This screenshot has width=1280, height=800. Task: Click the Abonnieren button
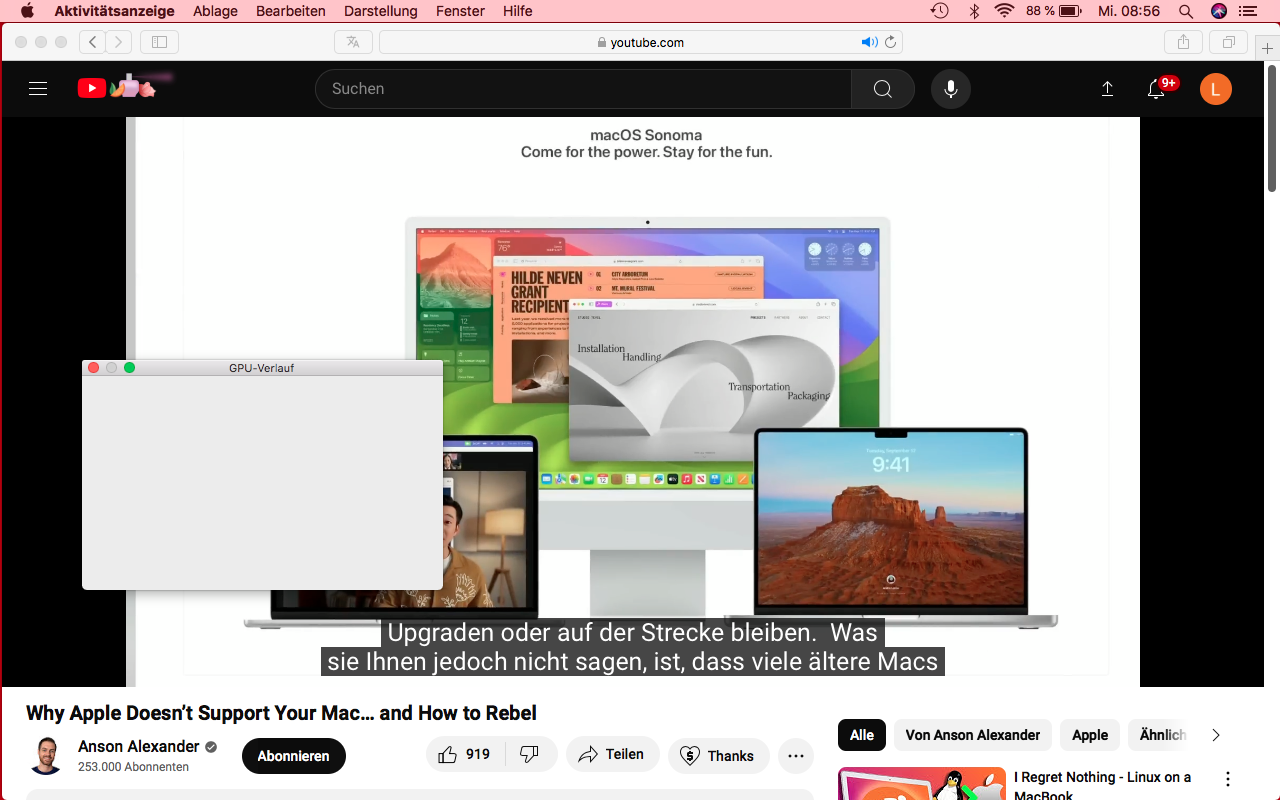click(x=294, y=756)
